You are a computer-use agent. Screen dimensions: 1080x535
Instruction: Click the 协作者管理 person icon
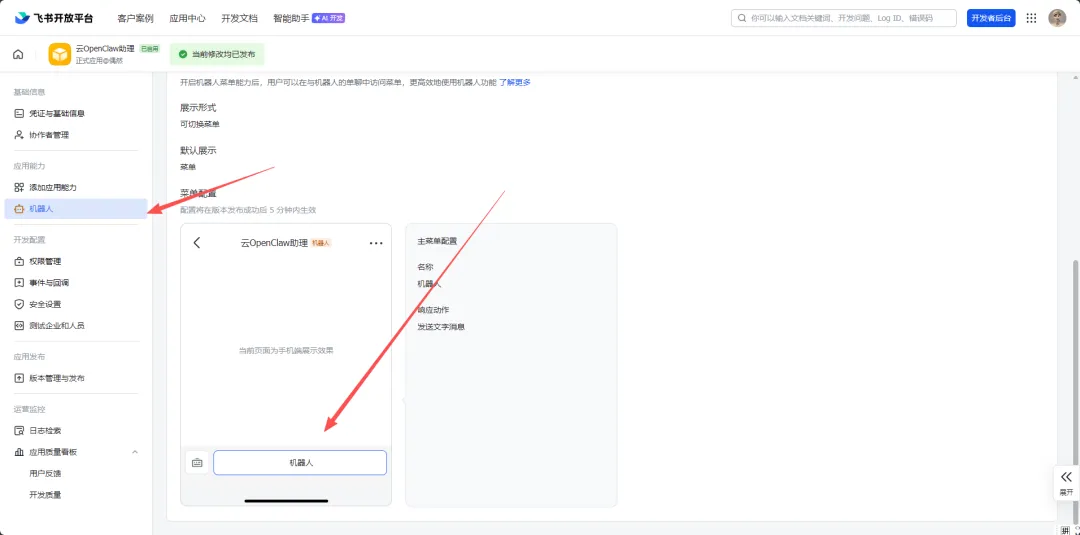(x=19, y=135)
